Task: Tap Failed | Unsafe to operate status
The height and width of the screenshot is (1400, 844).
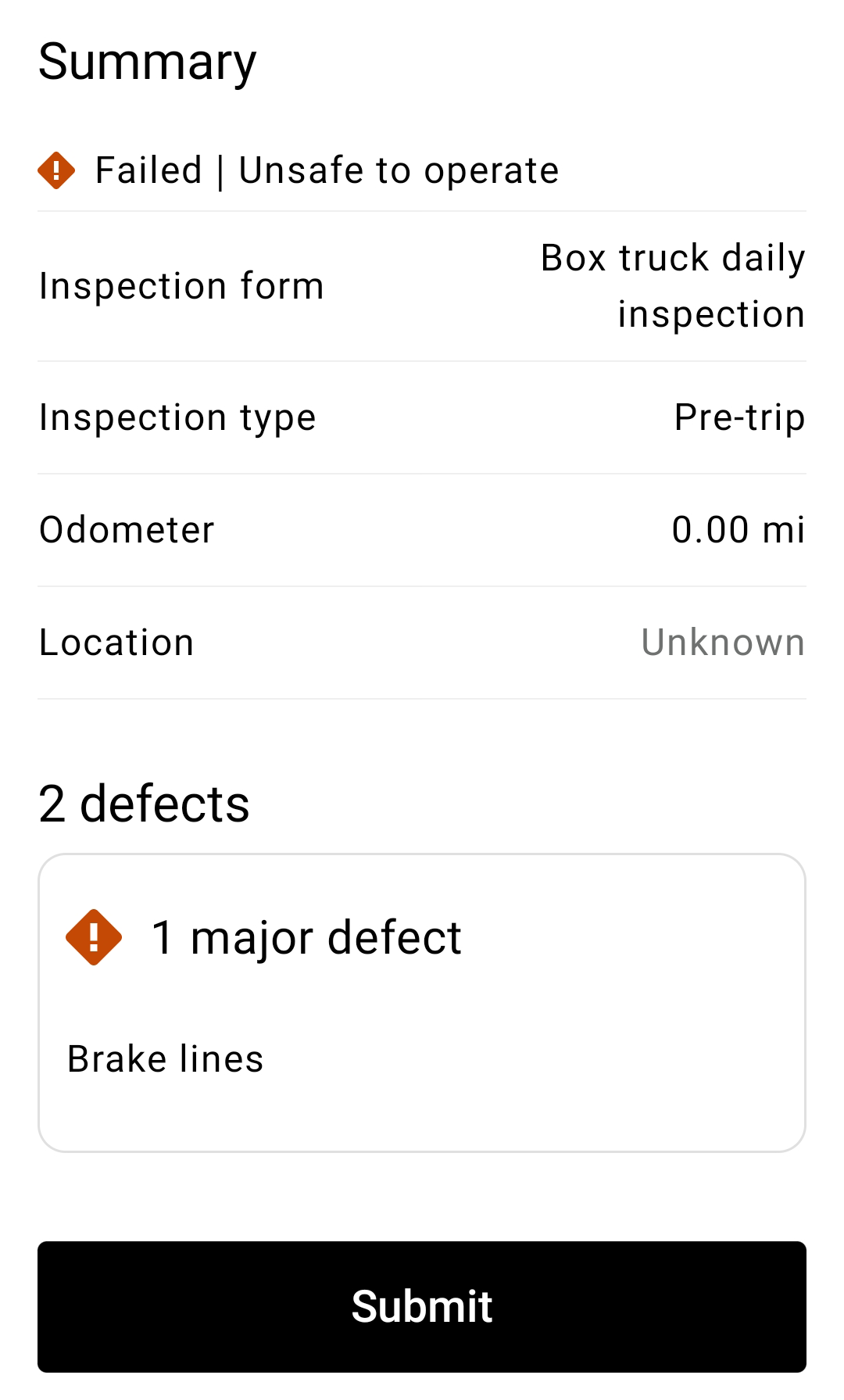Action: (327, 170)
